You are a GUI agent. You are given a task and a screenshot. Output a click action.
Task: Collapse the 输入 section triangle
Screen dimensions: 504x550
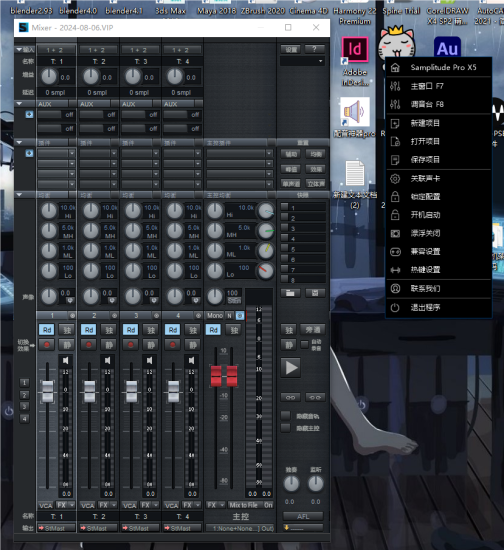pyautogui.click(x=19, y=49)
